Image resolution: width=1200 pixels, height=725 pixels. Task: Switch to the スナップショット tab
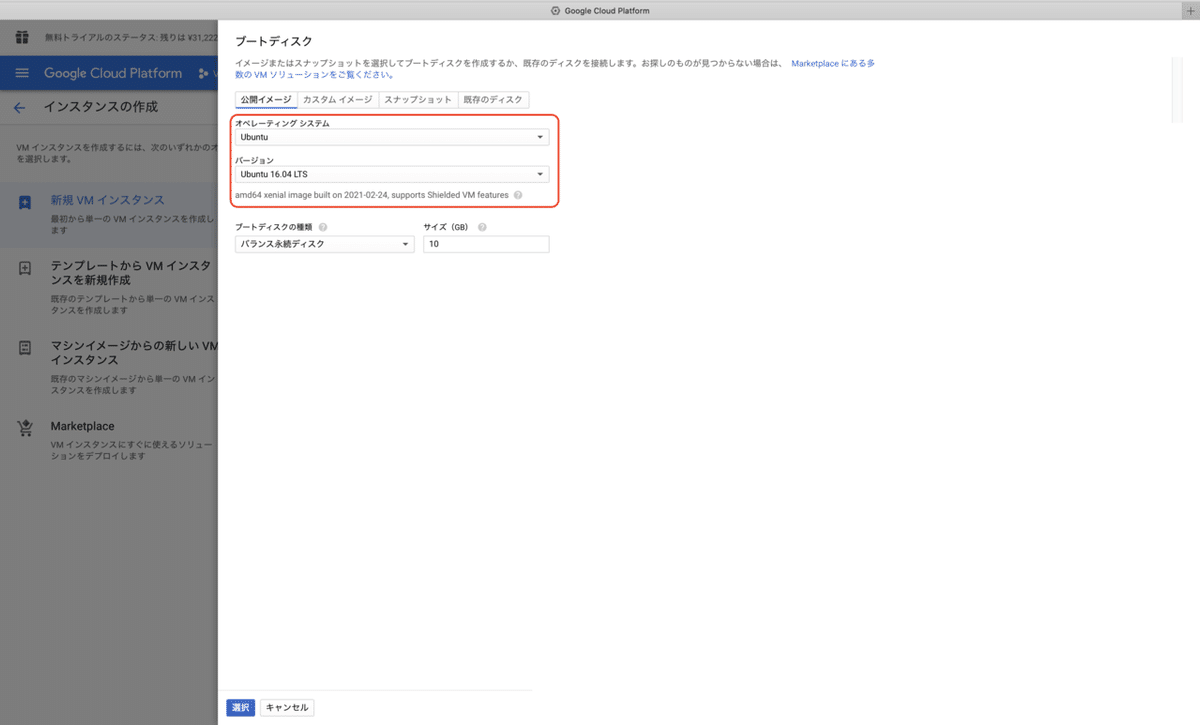(418, 100)
